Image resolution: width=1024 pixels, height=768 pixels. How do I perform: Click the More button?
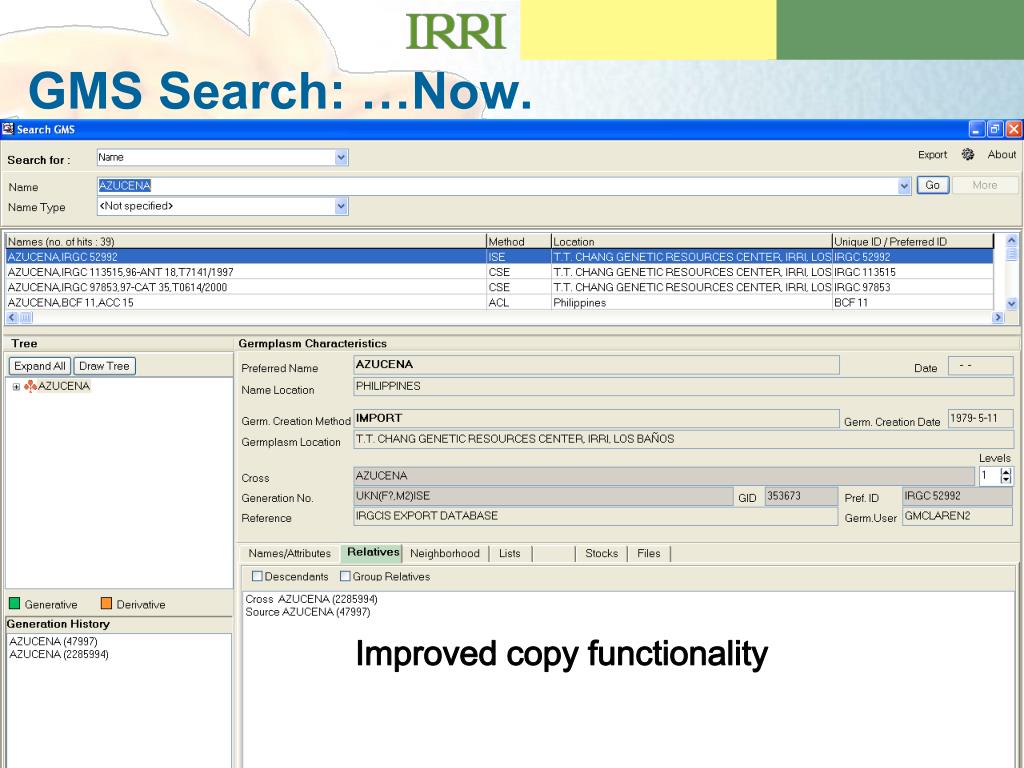(985, 185)
